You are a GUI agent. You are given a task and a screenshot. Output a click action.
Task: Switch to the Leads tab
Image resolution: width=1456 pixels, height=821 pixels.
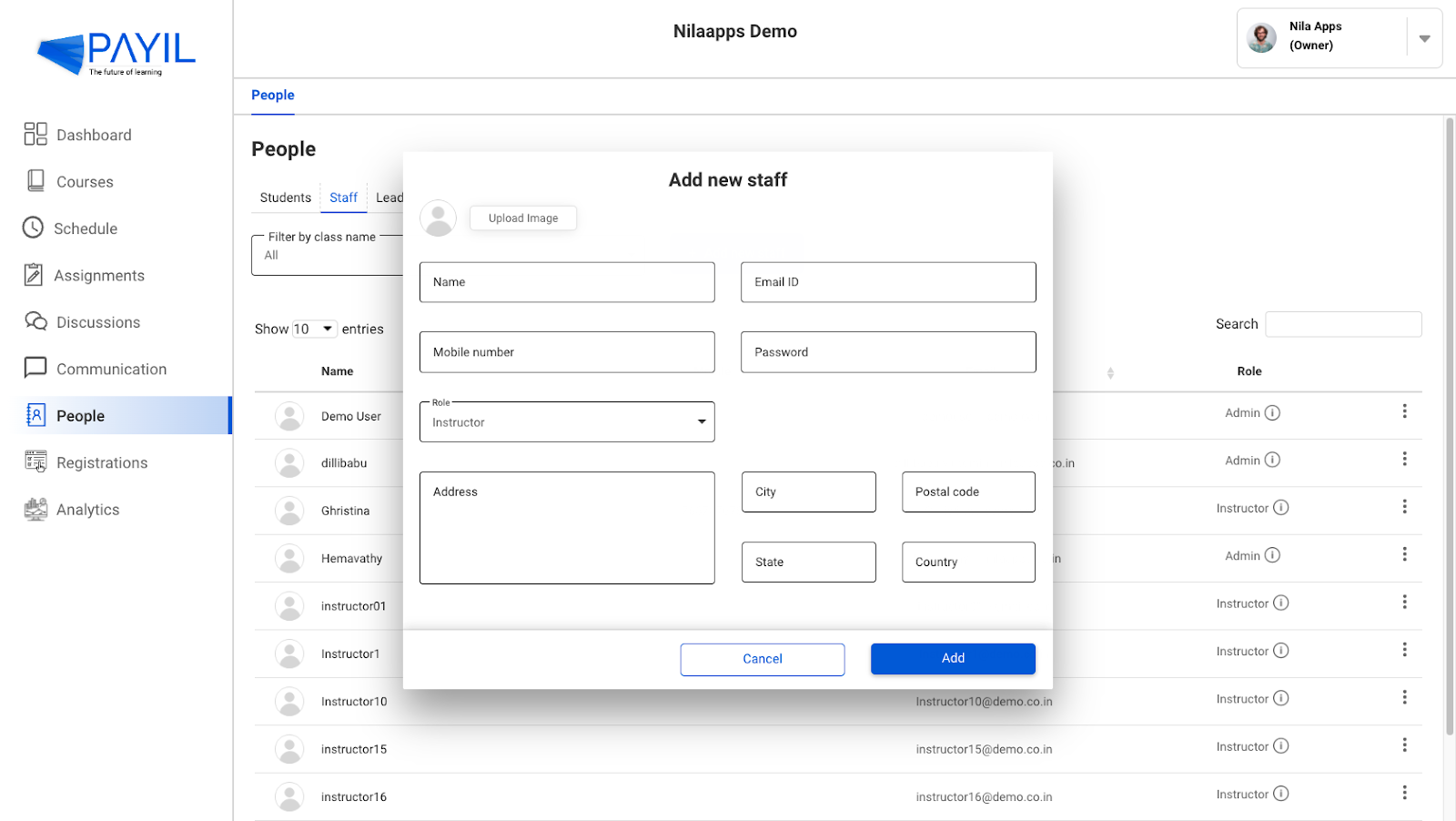coord(389,198)
